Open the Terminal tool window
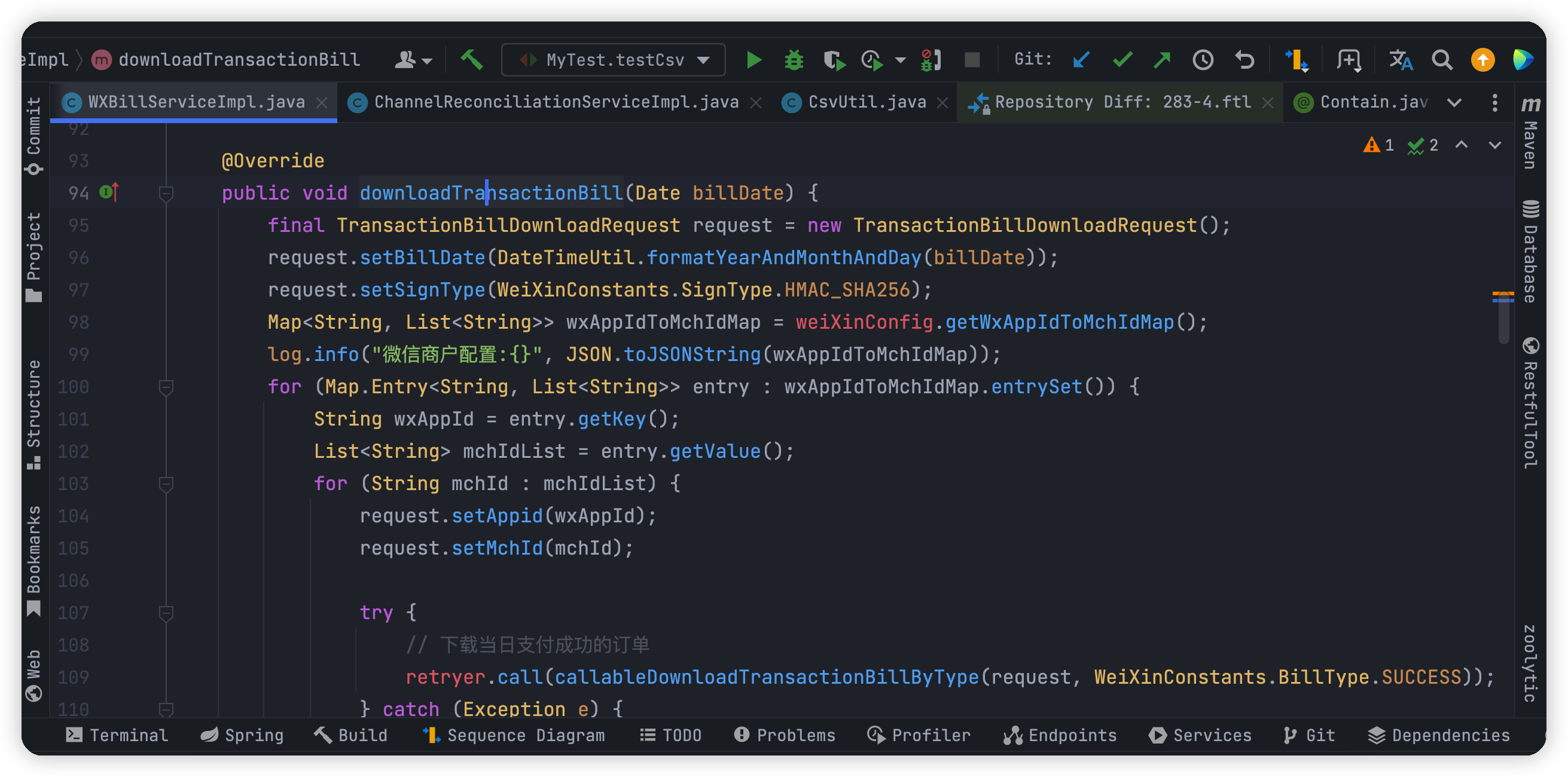1568x777 pixels. coord(116,735)
